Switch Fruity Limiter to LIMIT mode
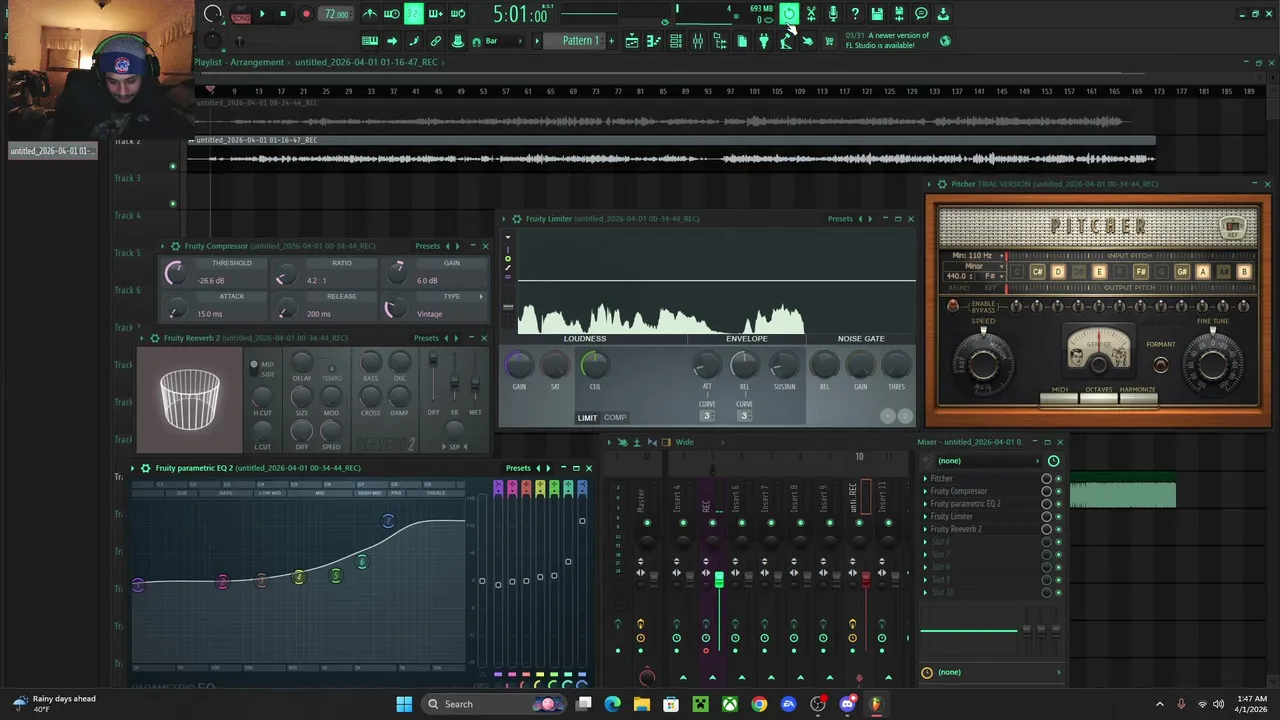Image resolution: width=1280 pixels, height=720 pixels. pos(587,418)
